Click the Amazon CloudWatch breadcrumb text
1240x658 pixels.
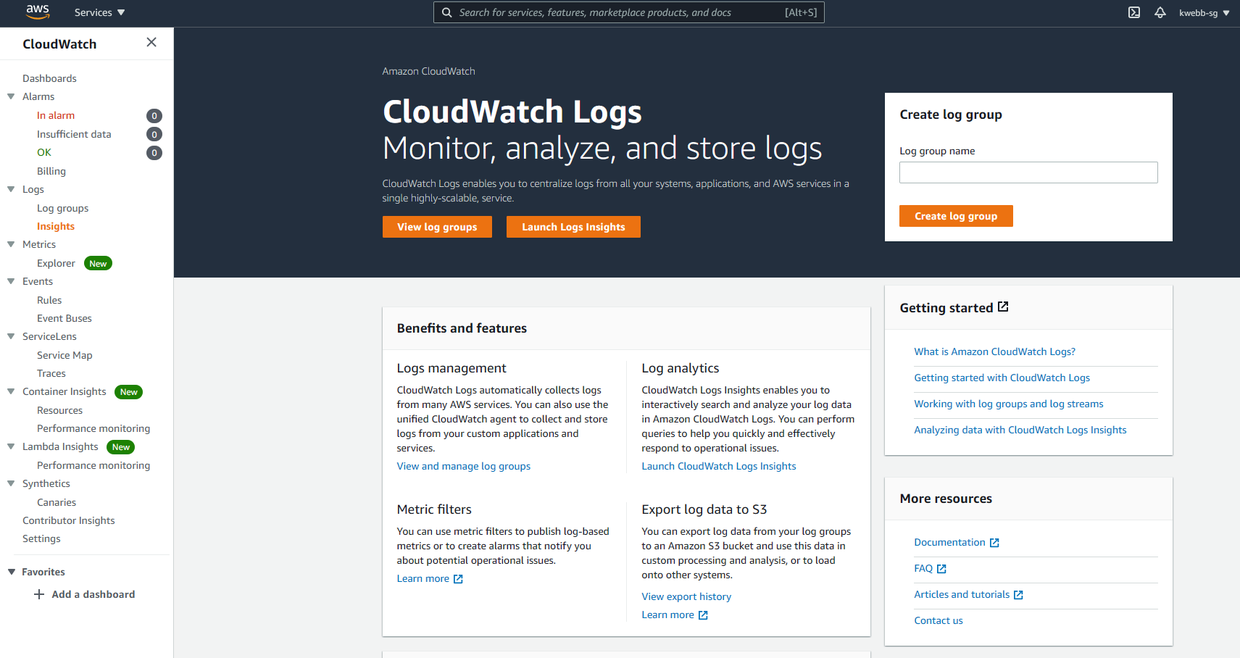[428, 71]
